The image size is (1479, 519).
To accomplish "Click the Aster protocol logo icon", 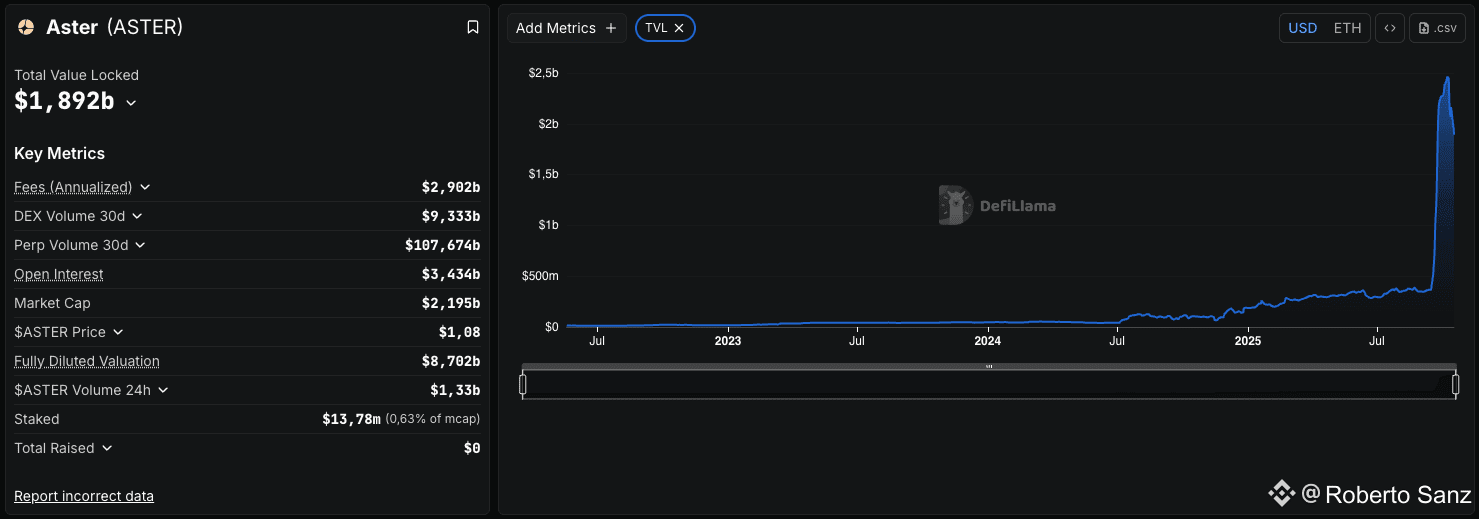I will (26, 27).
